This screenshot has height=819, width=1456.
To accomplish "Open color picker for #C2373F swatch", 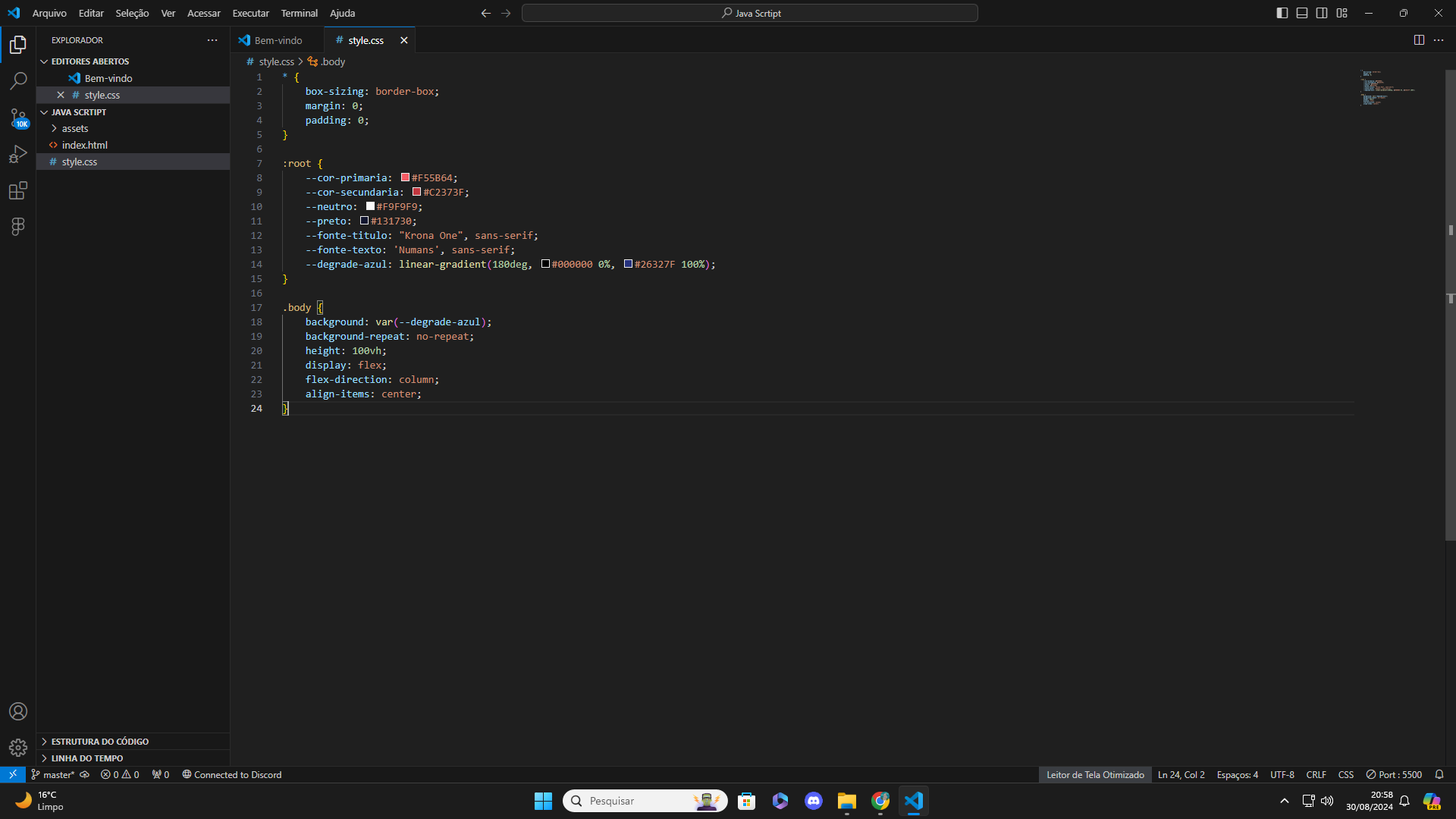I will tap(416, 192).
